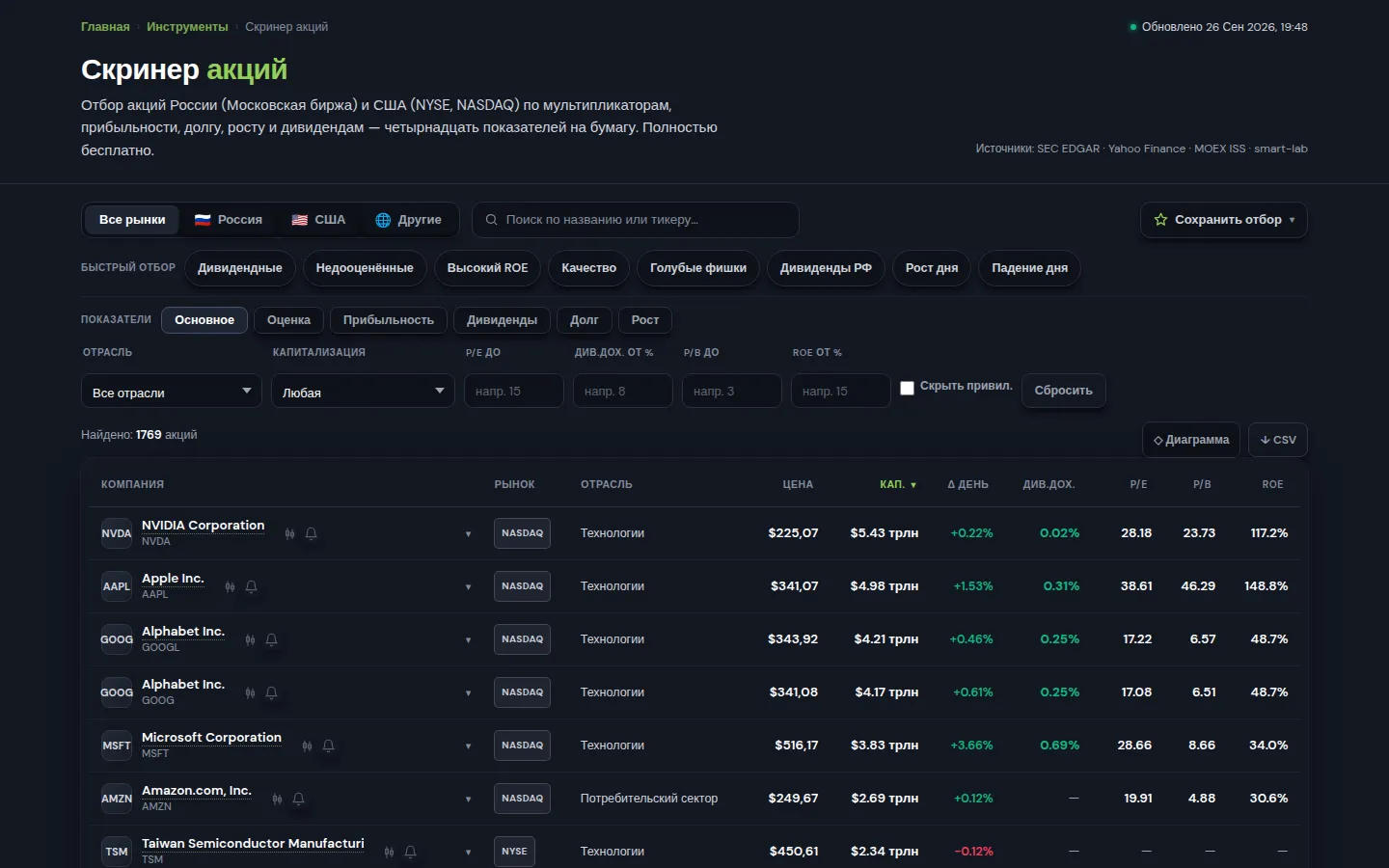
Task: Open the "Любая" capitalization dropdown
Action: pyautogui.click(x=363, y=391)
